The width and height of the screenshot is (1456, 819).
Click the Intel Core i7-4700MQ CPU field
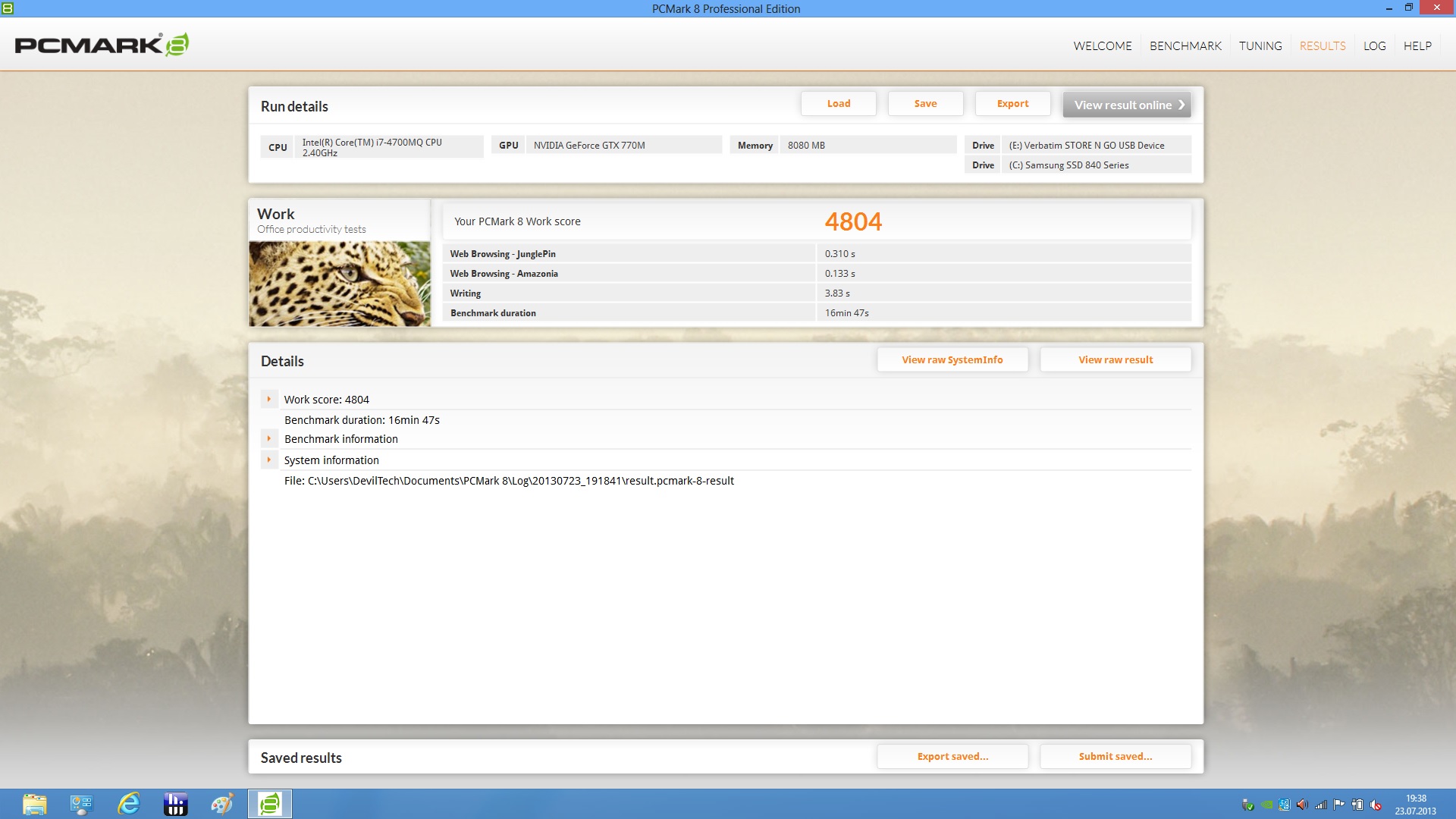pyautogui.click(x=388, y=147)
